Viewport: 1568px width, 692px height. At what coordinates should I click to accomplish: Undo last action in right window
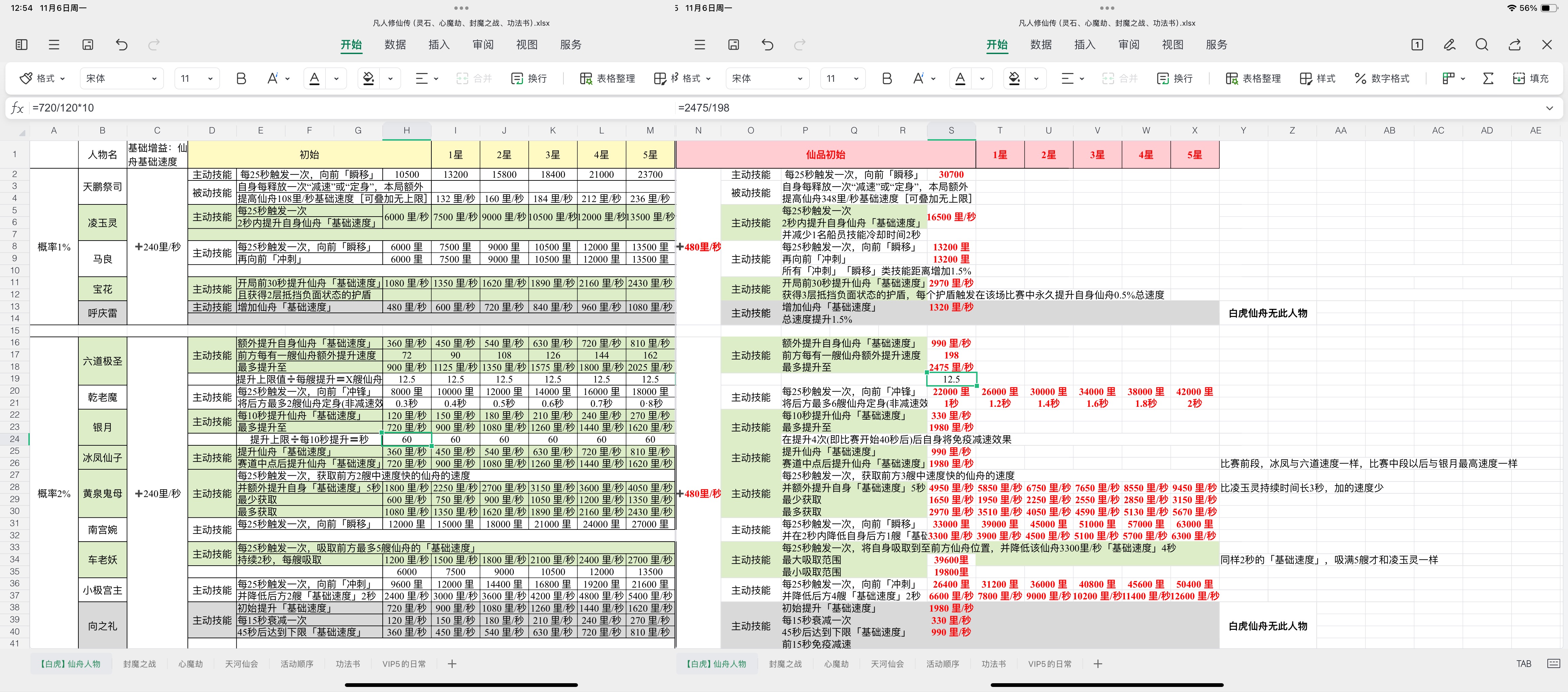pyautogui.click(x=767, y=44)
